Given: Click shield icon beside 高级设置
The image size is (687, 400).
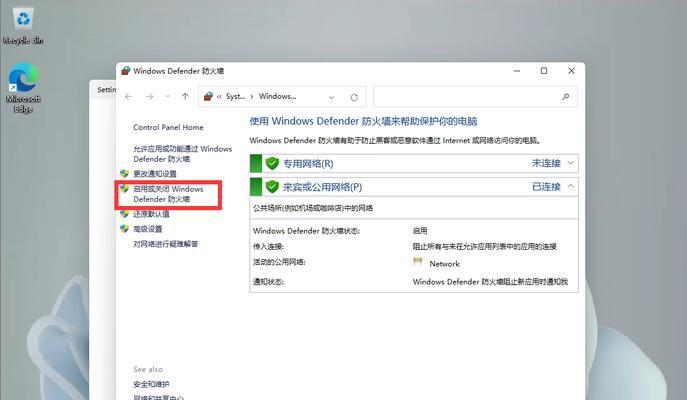Looking at the screenshot, I should point(124,229).
